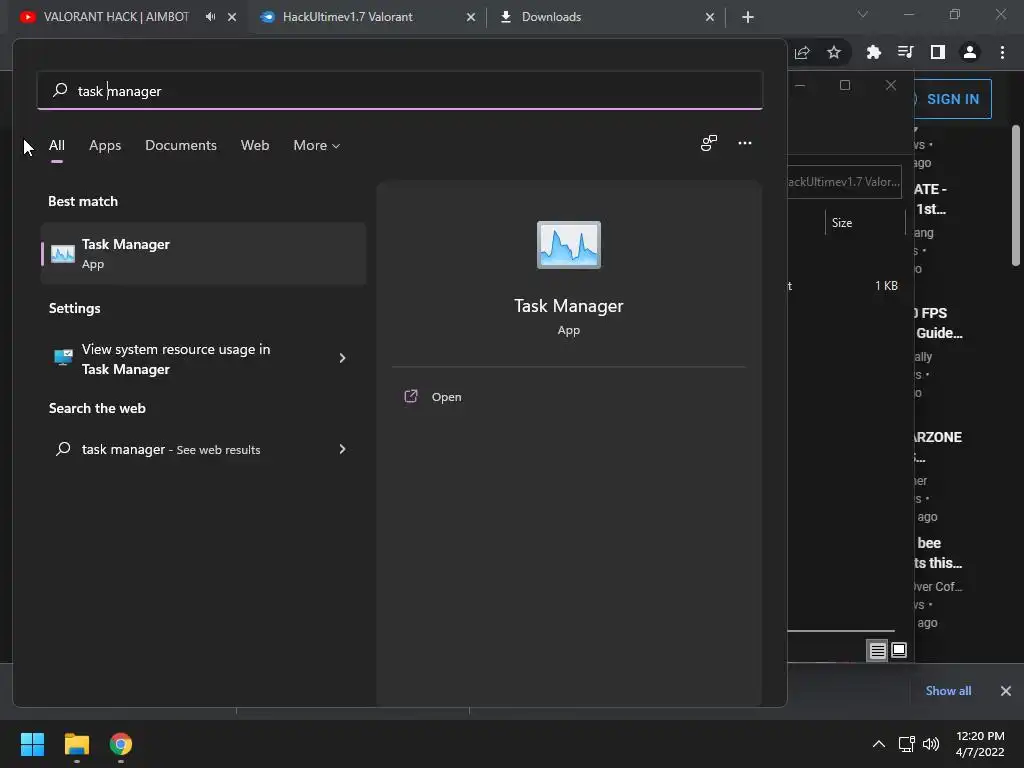Open a new Chrome tab
The image size is (1024, 768).
click(x=748, y=17)
